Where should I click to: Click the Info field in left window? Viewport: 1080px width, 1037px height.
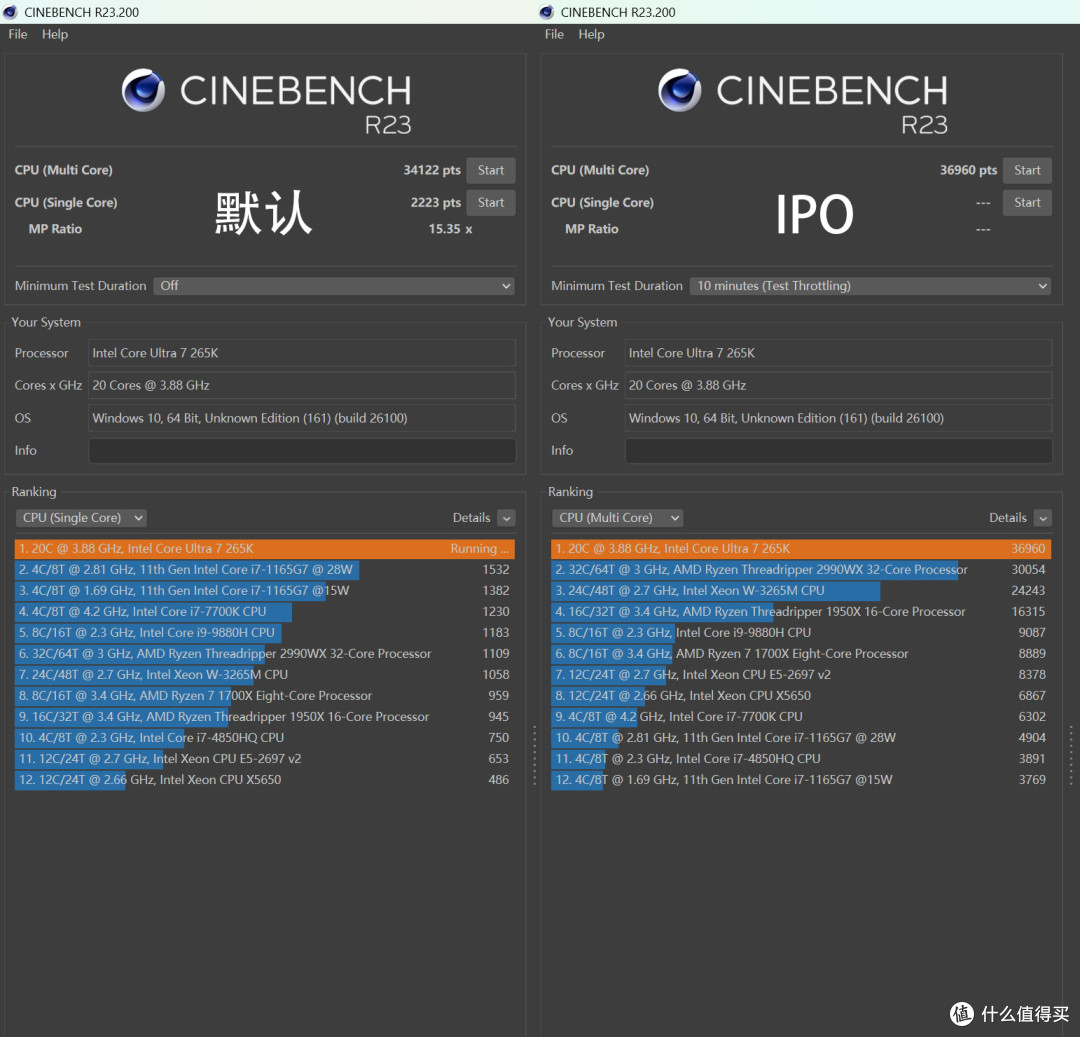(x=302, y=450)
